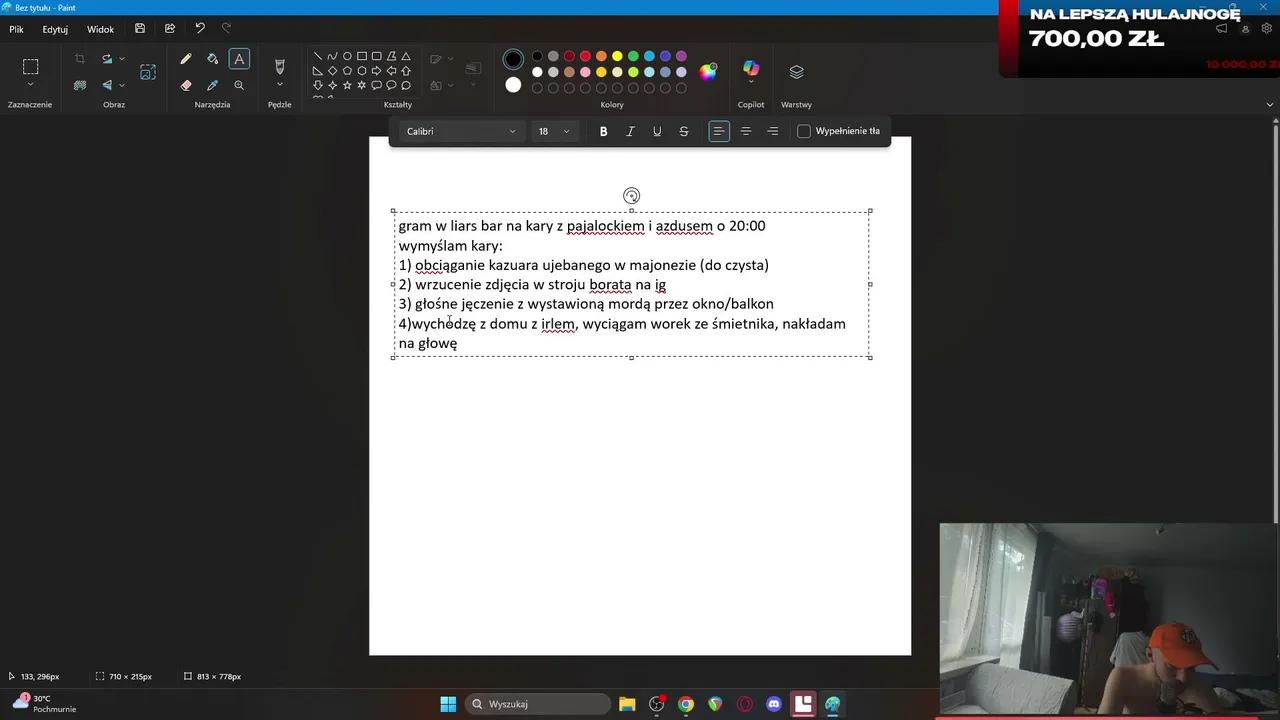
Task: Expand the selection options chevron
Action: [30, 85]
